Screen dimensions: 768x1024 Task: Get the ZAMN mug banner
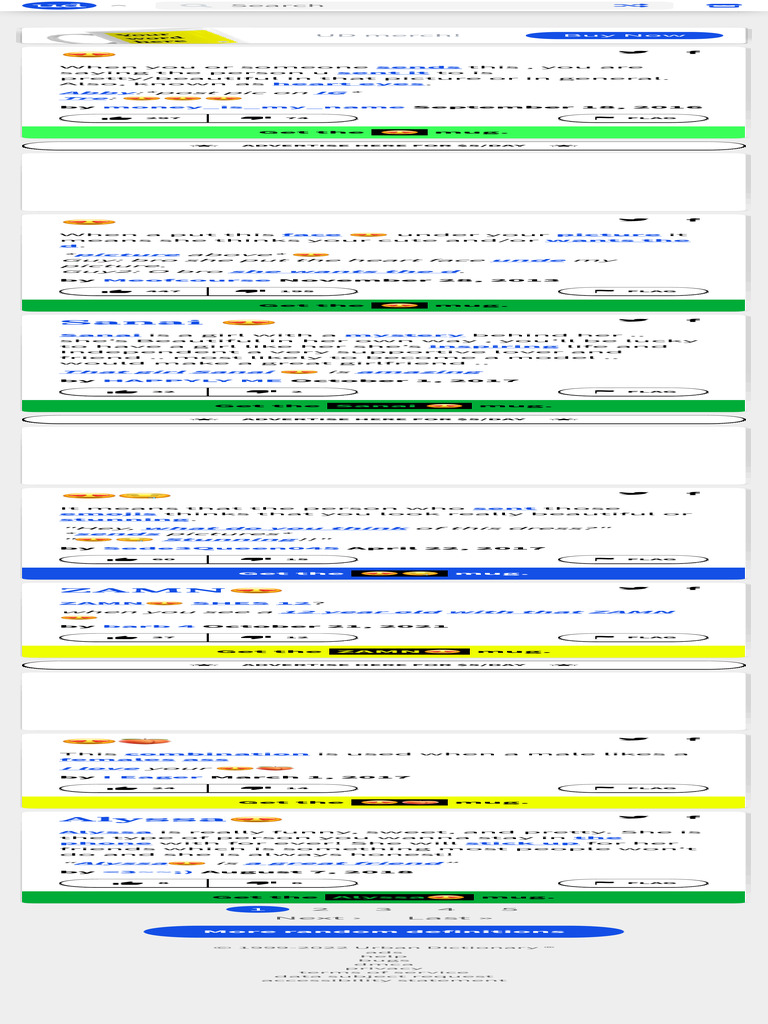383,651
